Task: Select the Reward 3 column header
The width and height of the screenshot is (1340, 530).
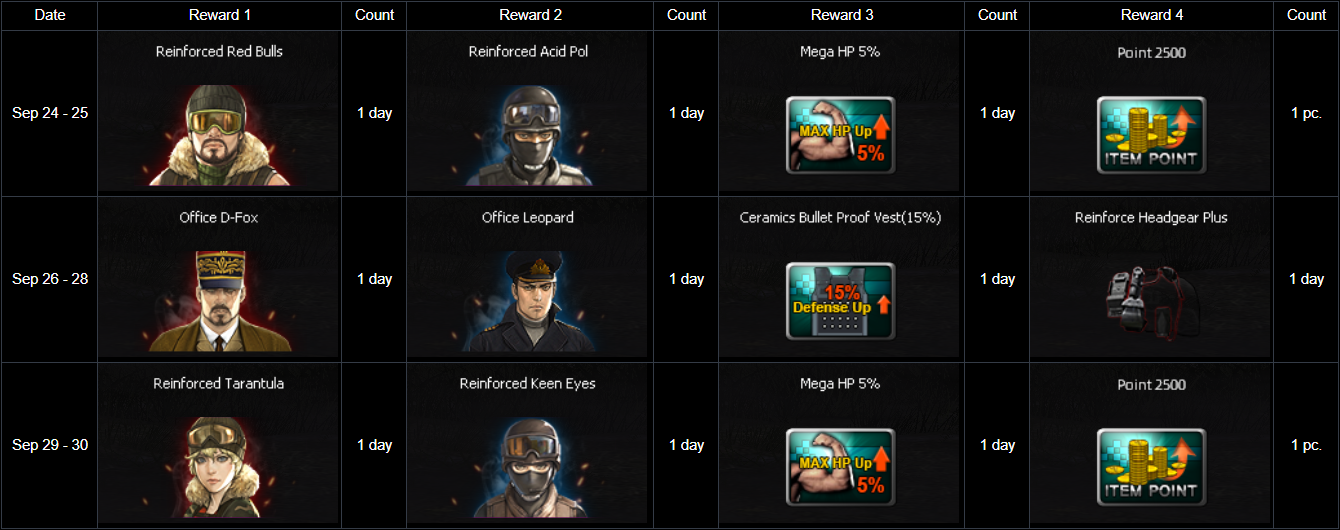Action: 842,15
